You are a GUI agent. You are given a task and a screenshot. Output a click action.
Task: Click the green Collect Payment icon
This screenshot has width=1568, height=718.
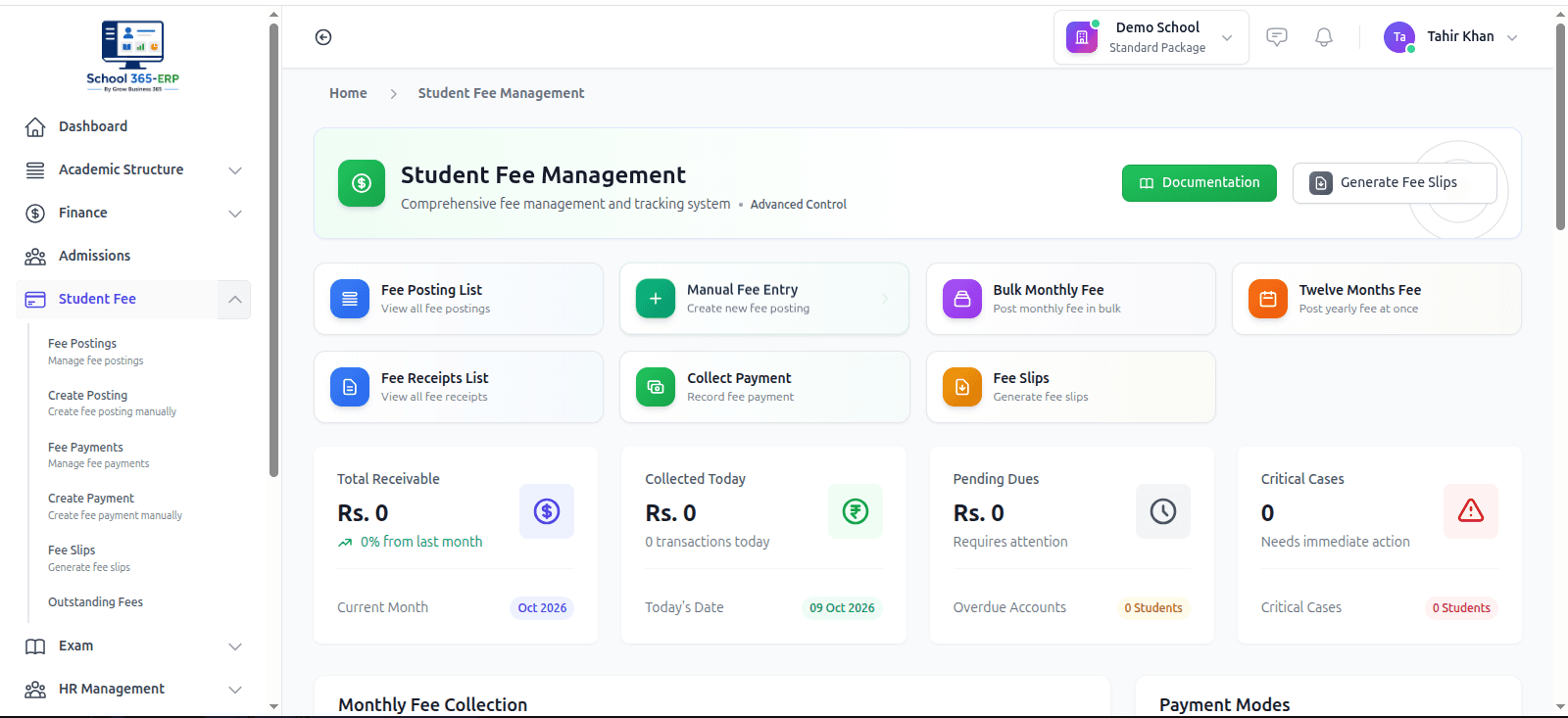(x=656, y=387)
